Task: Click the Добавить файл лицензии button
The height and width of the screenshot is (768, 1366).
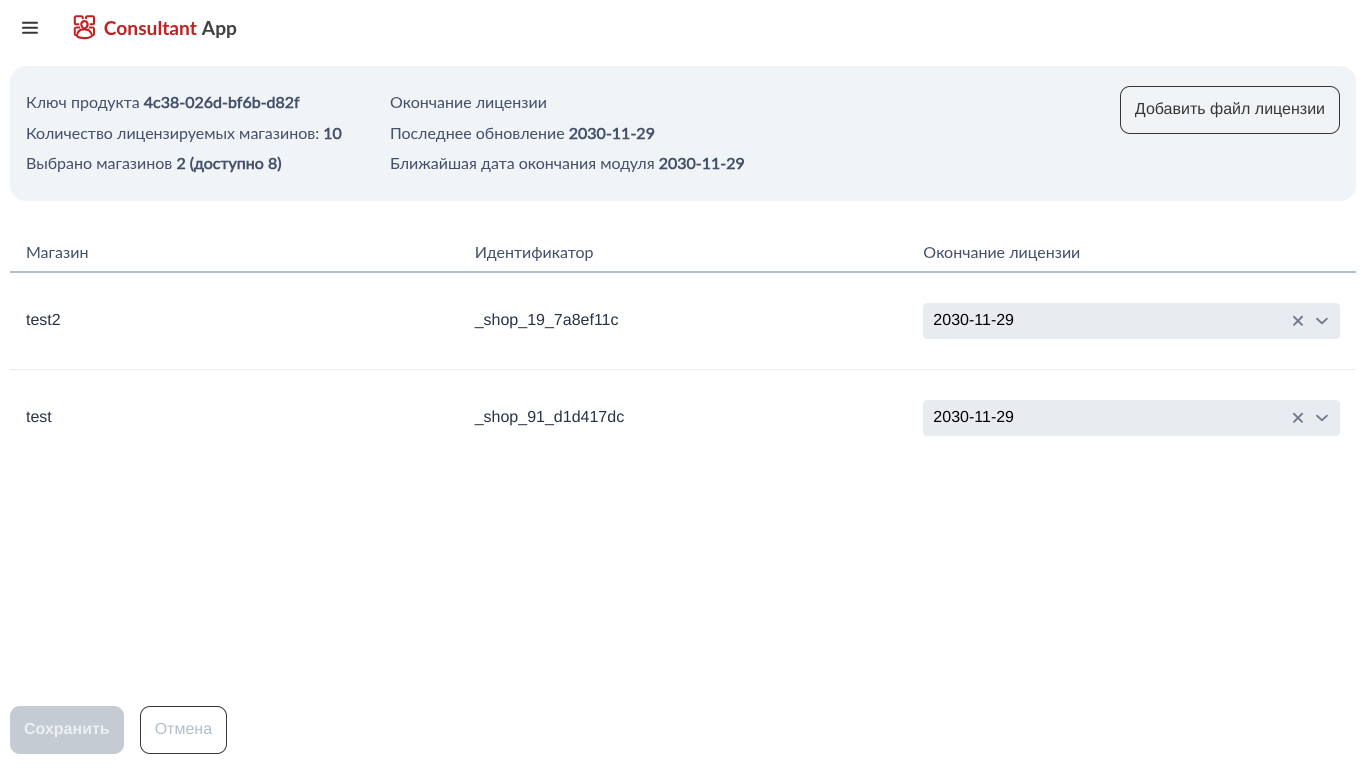Action: pos(1229,109)
